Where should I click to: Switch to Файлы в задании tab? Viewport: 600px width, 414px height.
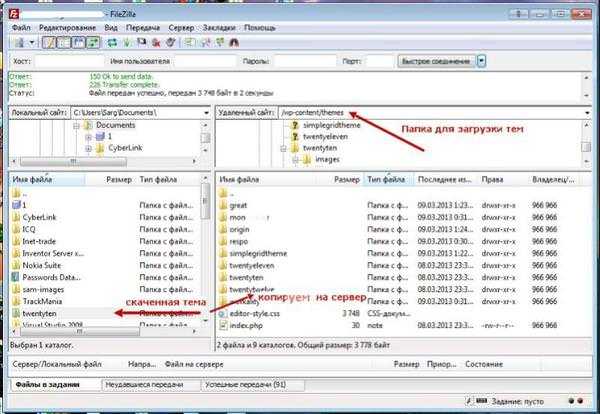coord(47,385)
